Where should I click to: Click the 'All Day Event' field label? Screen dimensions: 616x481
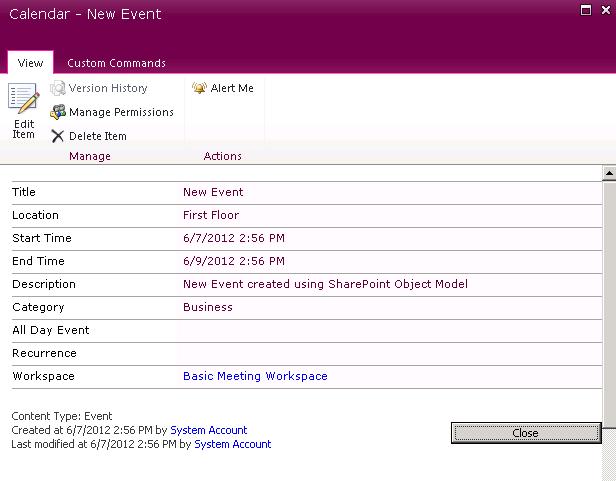click(x=51, y=330)
